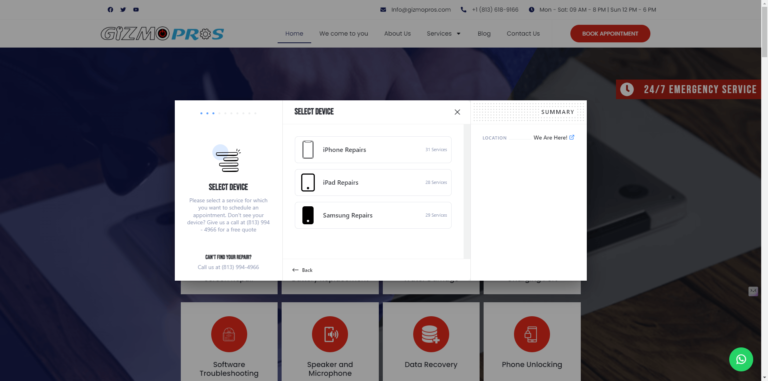Click the step progress dots indicator
This screenshot has width=768, height=381.
pyautogui.click(x=228, y=113)
